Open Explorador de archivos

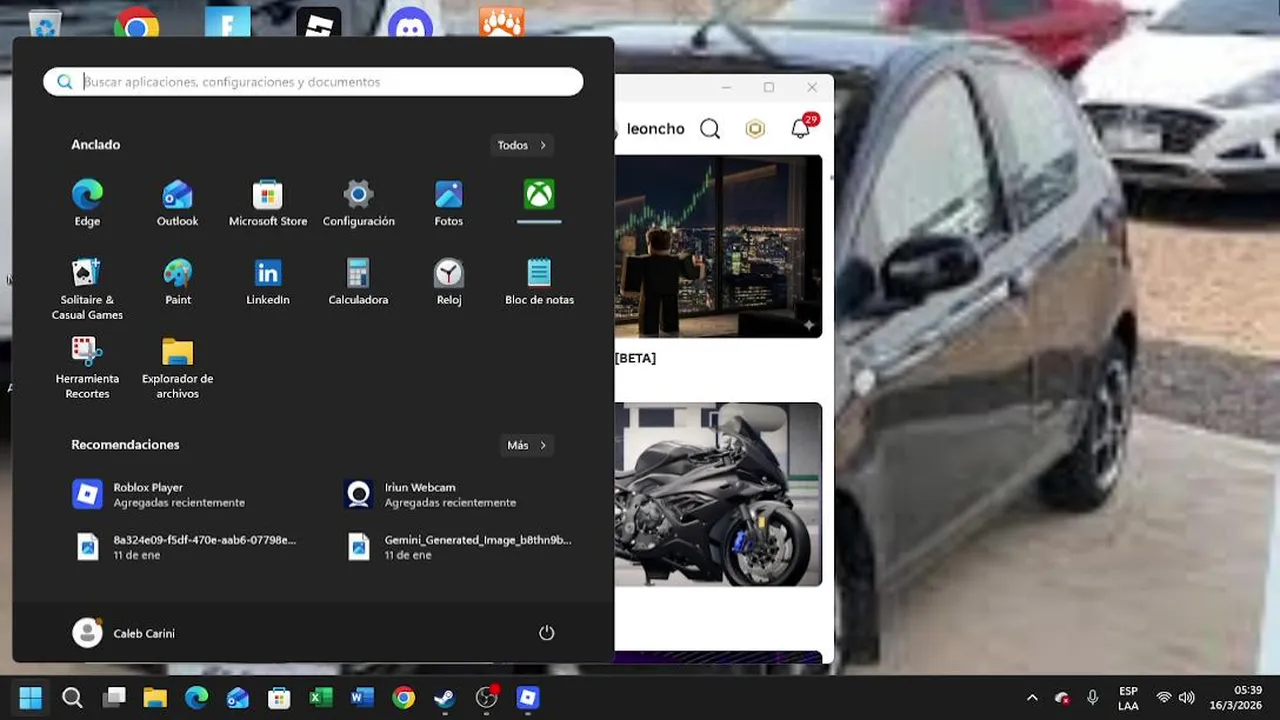[x=177, y=368]
